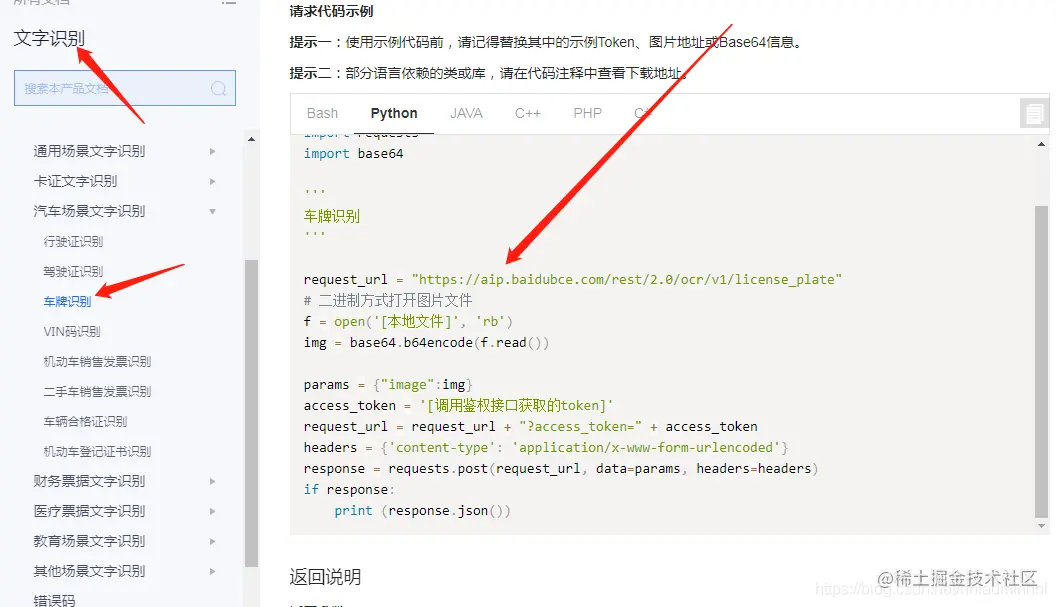Screen dimensions: 1056x607
Task: Expand 通用场景文字识别 section arrow
Action: point(212,152)
